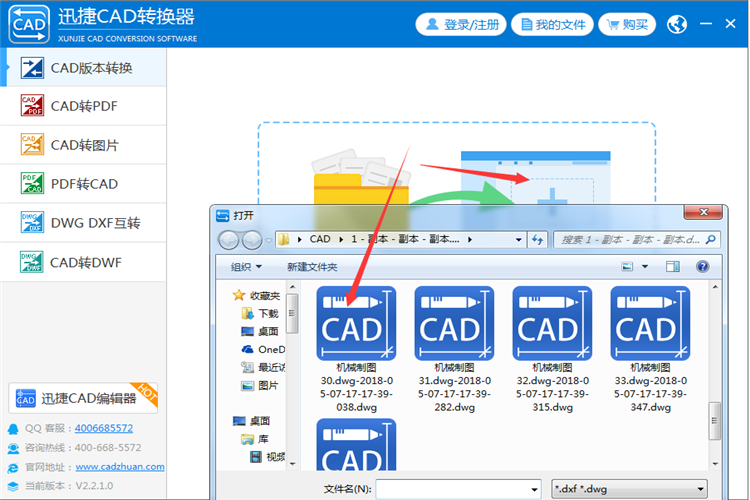Click 新建文件夹 new folder button
The height and width of the screenshot is (500, 750).
[x=312, y=267]
